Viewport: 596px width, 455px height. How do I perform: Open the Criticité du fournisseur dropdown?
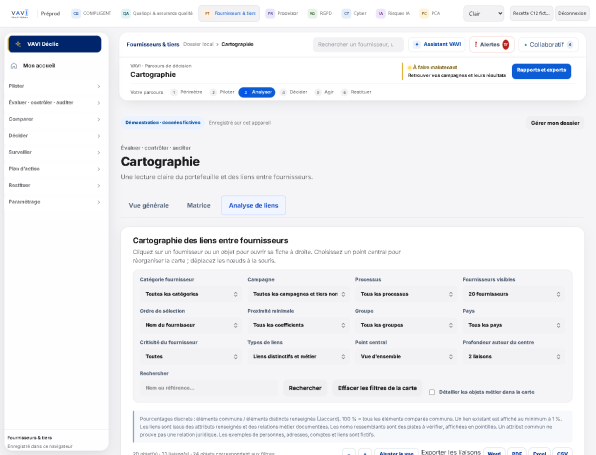[x=191, y=357]
